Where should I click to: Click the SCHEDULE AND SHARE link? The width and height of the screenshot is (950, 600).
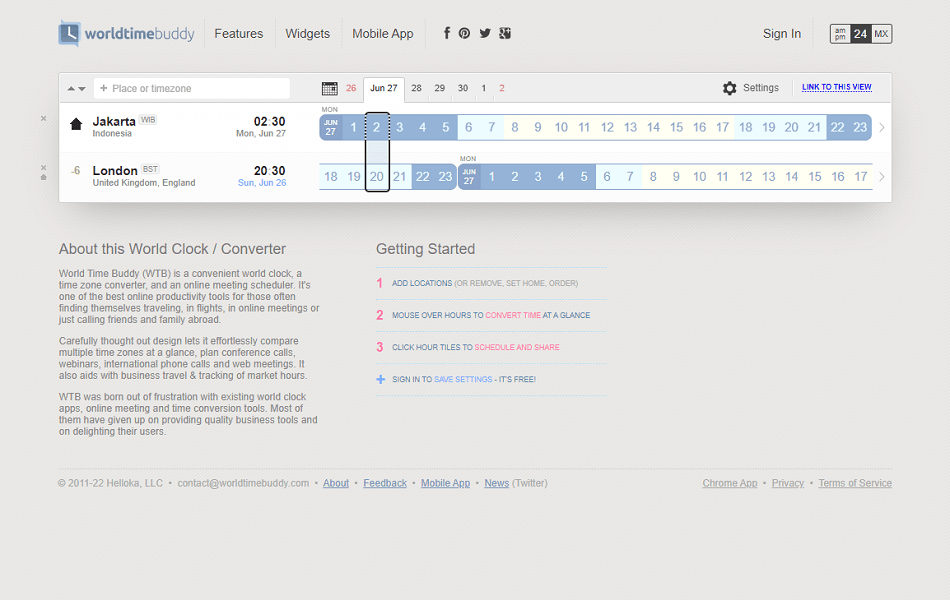tap(517, 347)
